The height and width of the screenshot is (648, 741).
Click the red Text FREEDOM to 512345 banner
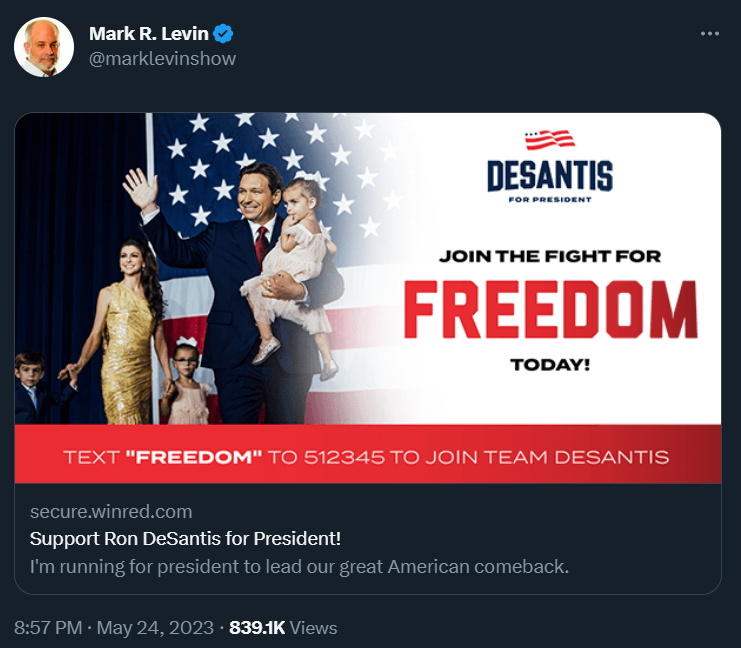click(x=368, y=454)
